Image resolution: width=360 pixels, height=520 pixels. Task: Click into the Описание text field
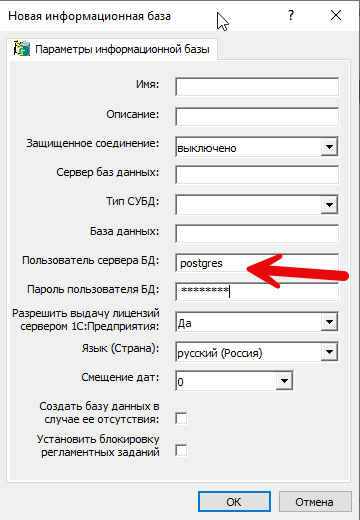pos(257,116)
